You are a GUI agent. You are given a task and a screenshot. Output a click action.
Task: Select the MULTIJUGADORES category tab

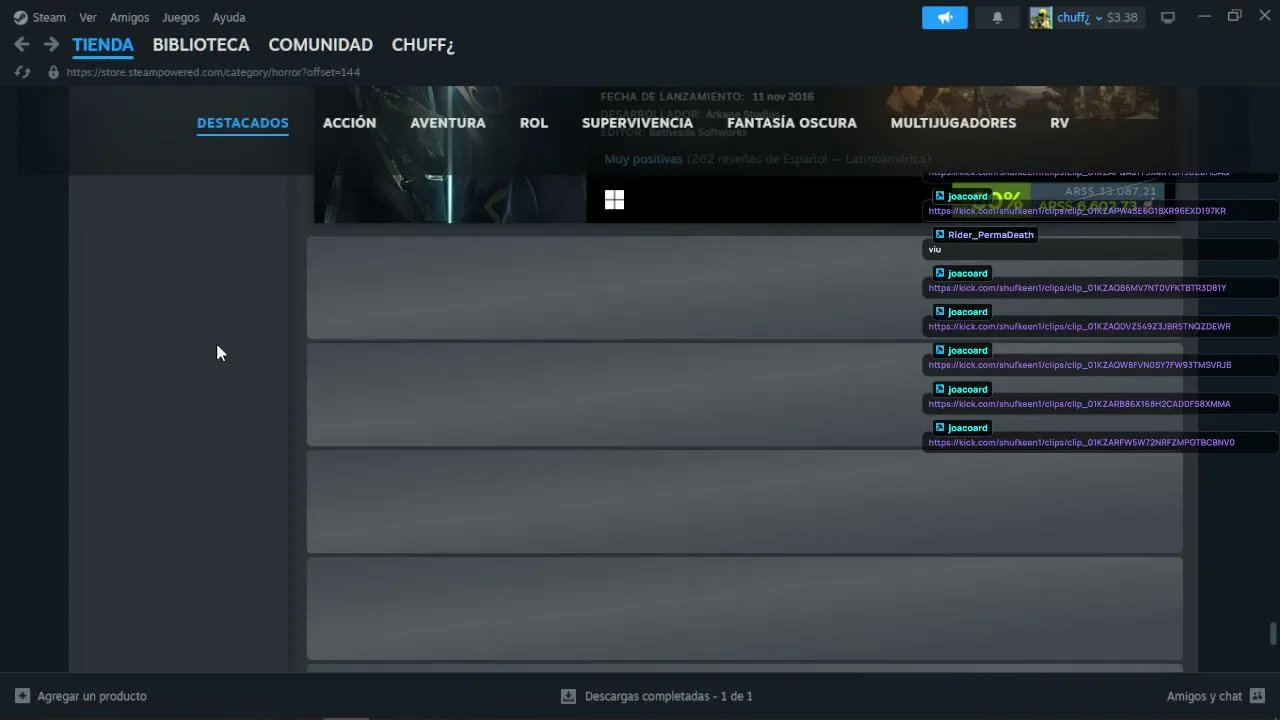[953, 123]
